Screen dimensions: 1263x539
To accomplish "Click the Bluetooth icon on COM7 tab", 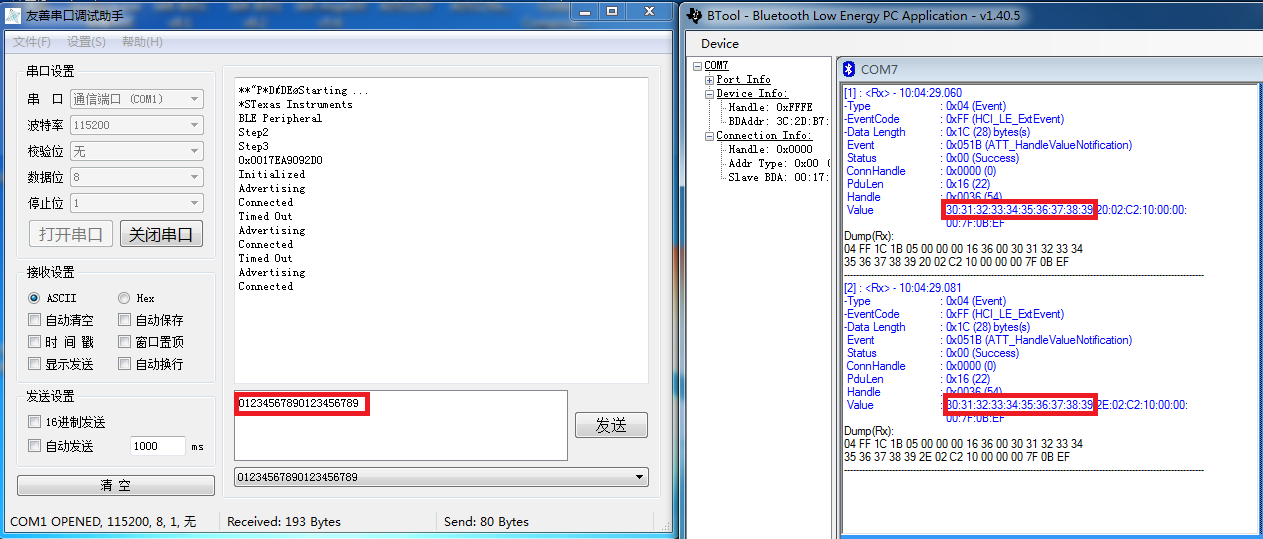I will click(849, 69).
